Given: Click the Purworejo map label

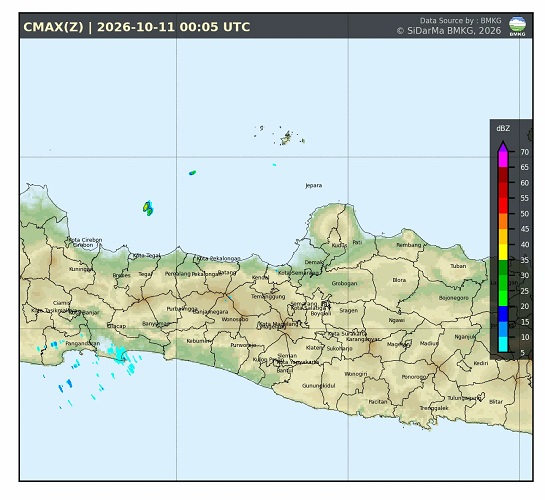Looking at the screenshot, I should click(x=243, y=345).
